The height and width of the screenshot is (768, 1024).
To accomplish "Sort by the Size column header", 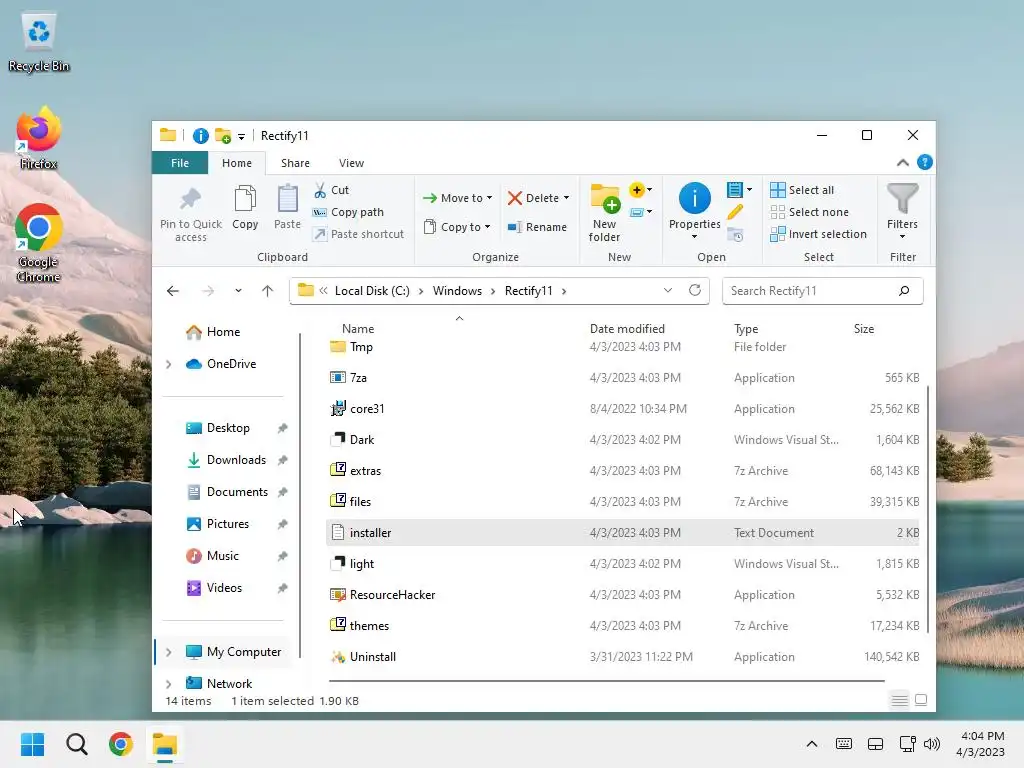I will 863,328.
